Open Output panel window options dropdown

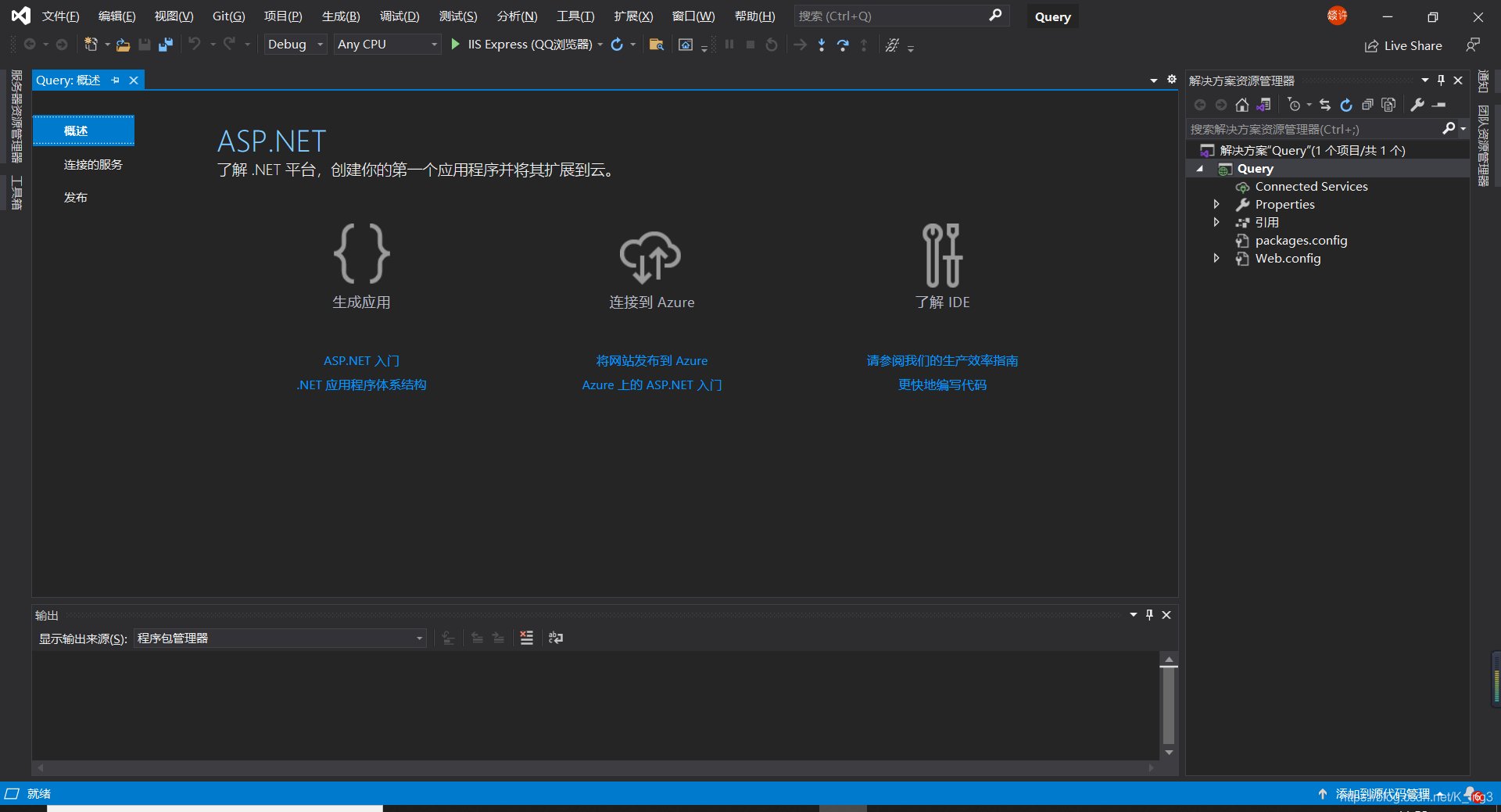[1133, 615]
